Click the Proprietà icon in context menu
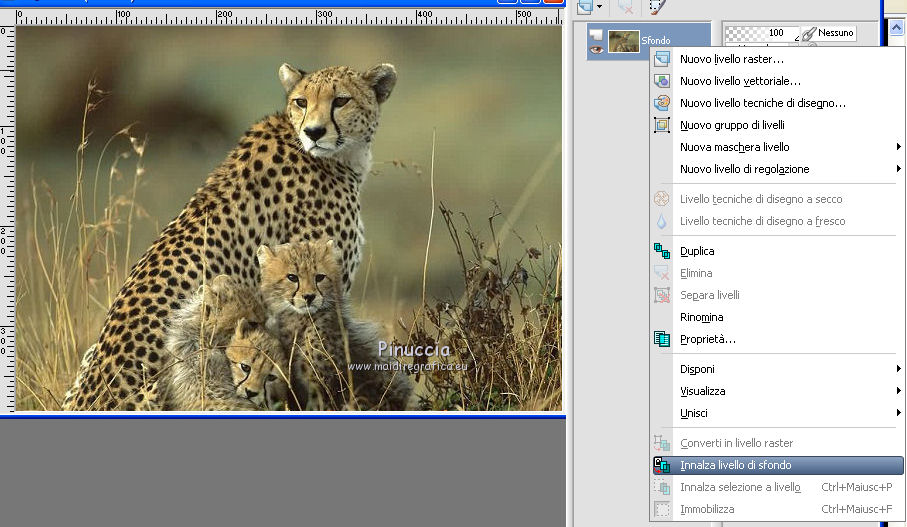The image size is (907, 527). (661, 339)
